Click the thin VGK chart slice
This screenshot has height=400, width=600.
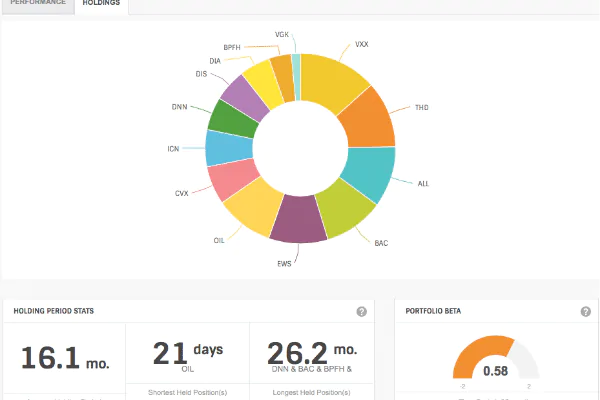pos(297,77)
